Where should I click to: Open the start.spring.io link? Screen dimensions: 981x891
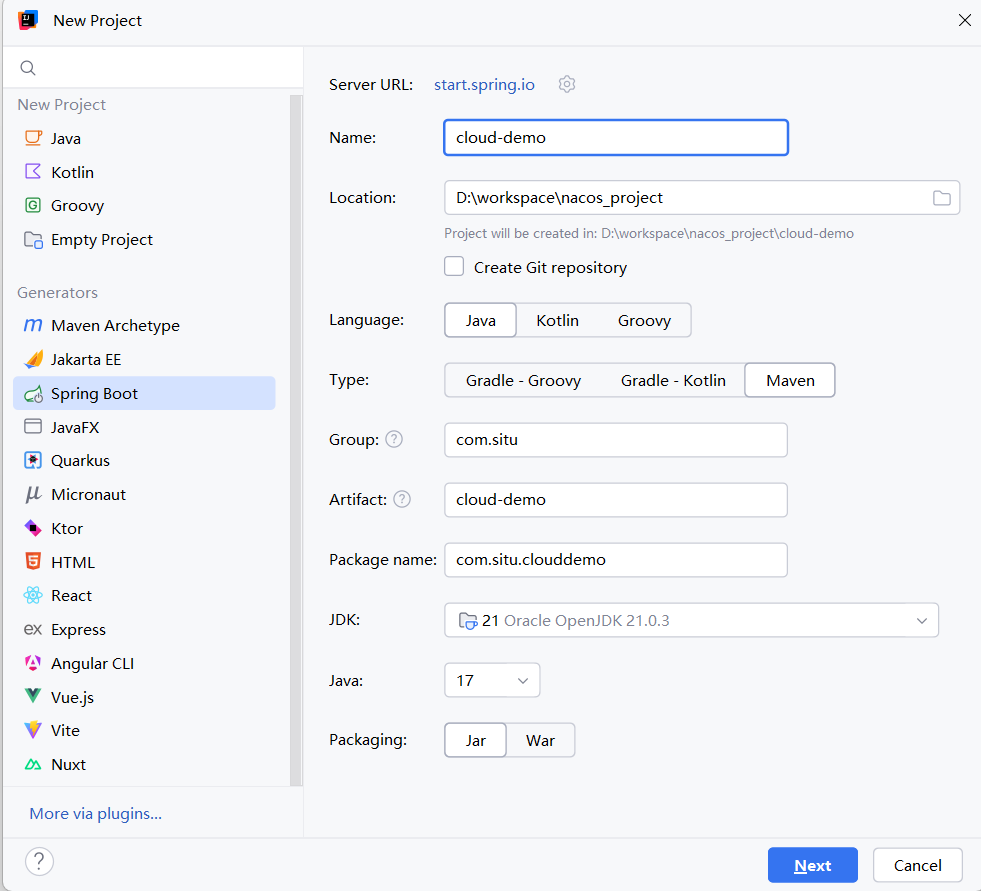point(484,84)
